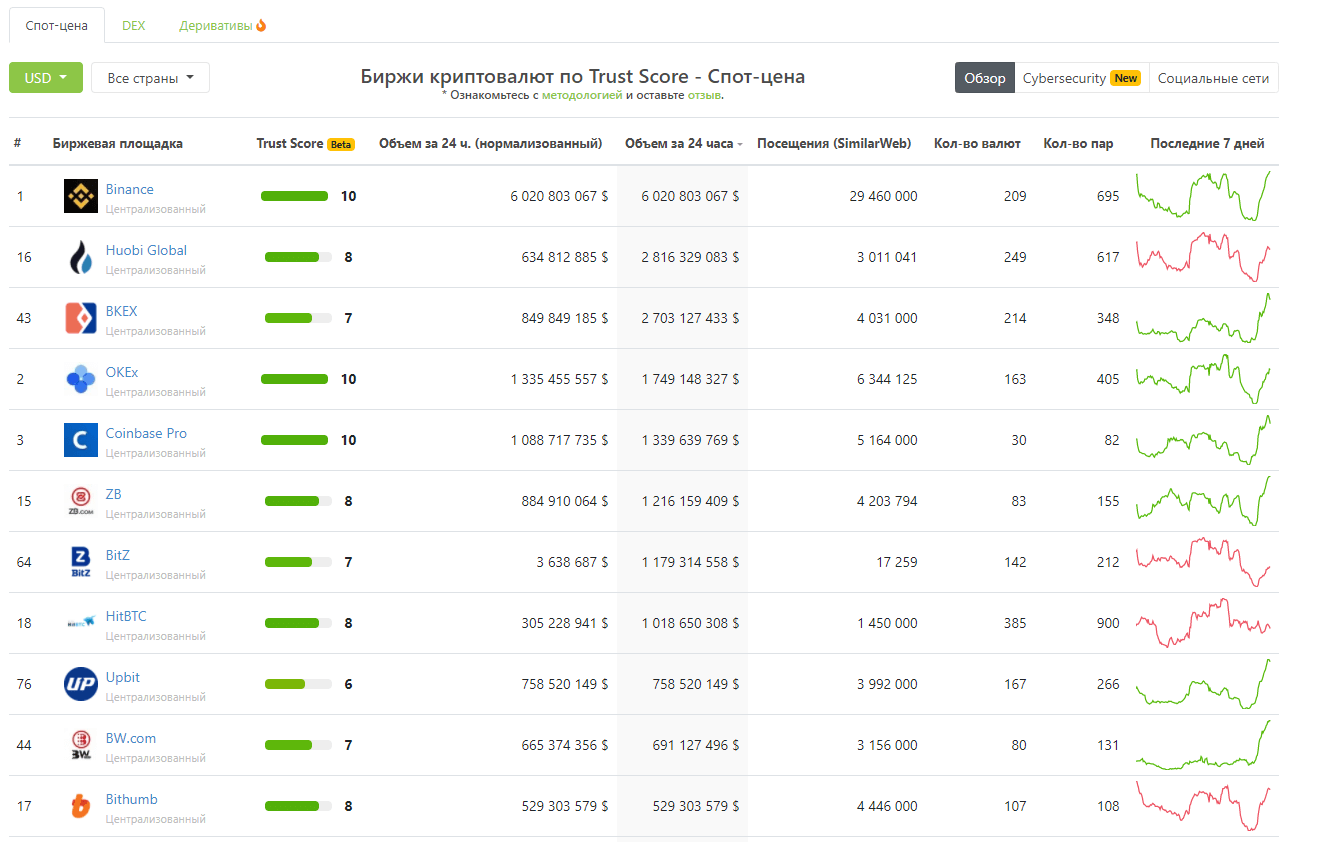
Task: Select the Обзор view button
Action: pos(985,78)
